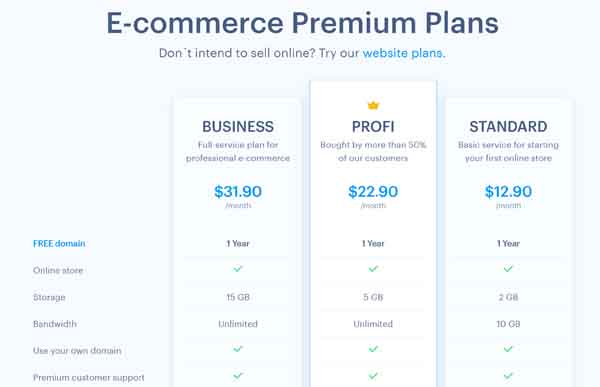Select the BUSINESS plan heading
The width and height of the screenshot is (600, 387).
click(x=238, y=127)
